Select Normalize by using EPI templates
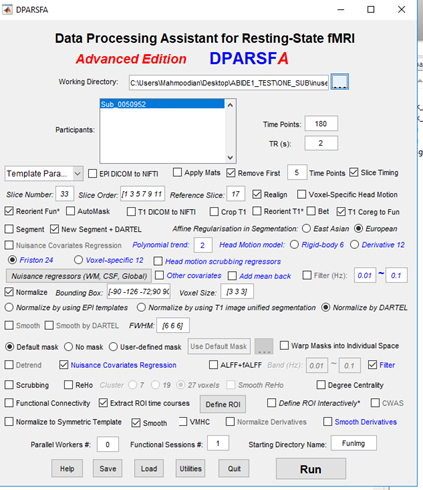Image resolution: width=423 pixels, height=490 pixels. [x=9, y=307]
